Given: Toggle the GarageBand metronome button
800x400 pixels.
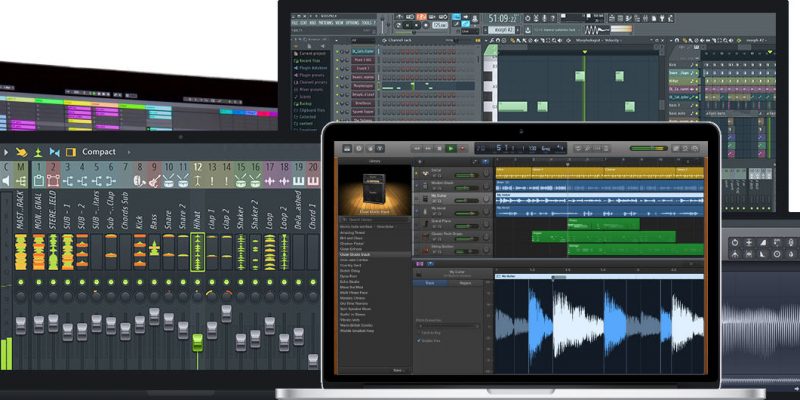Looking at the screenshot, I should pos(606,148).
